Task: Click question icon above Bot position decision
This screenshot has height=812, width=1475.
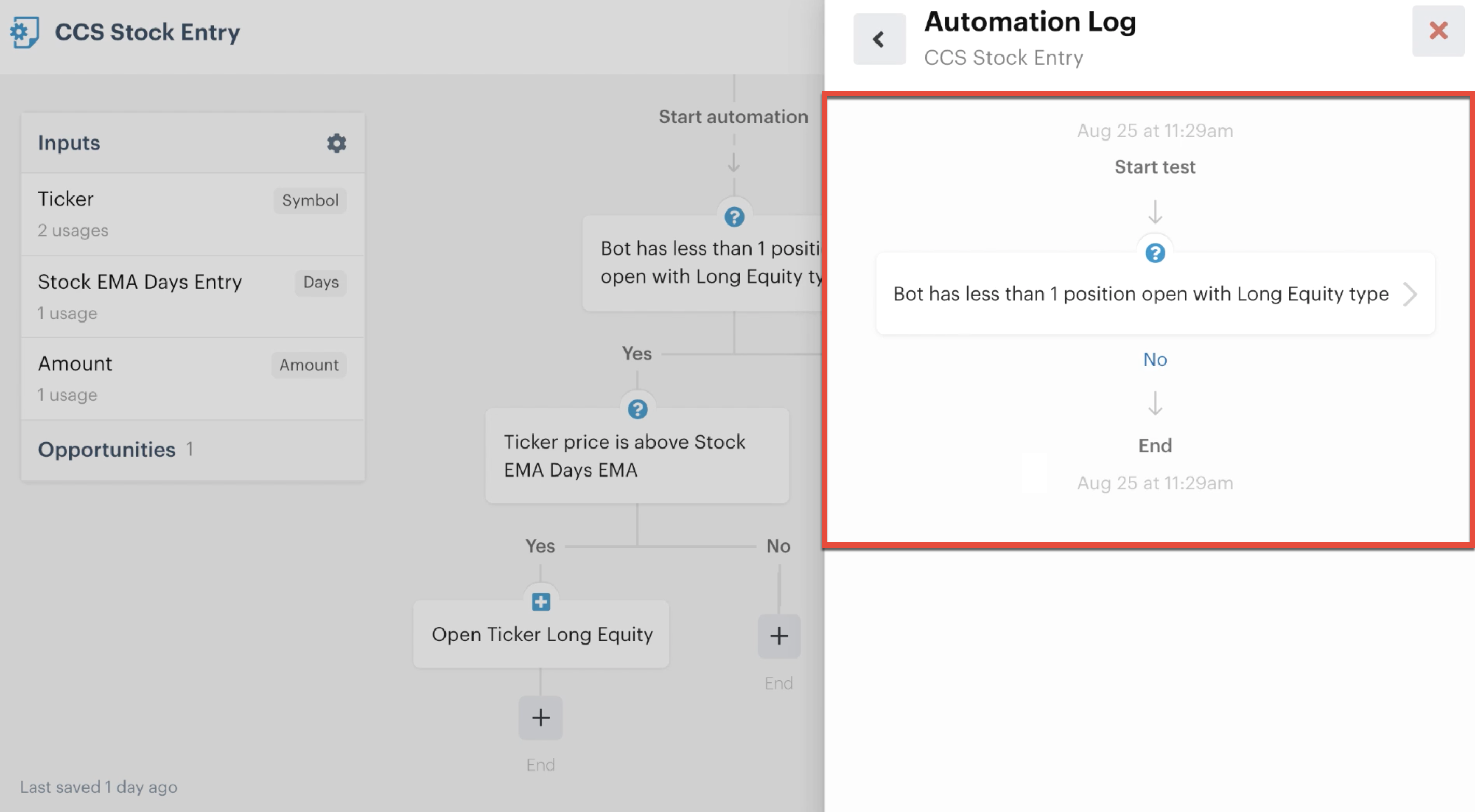Action: tap(734, 217)
